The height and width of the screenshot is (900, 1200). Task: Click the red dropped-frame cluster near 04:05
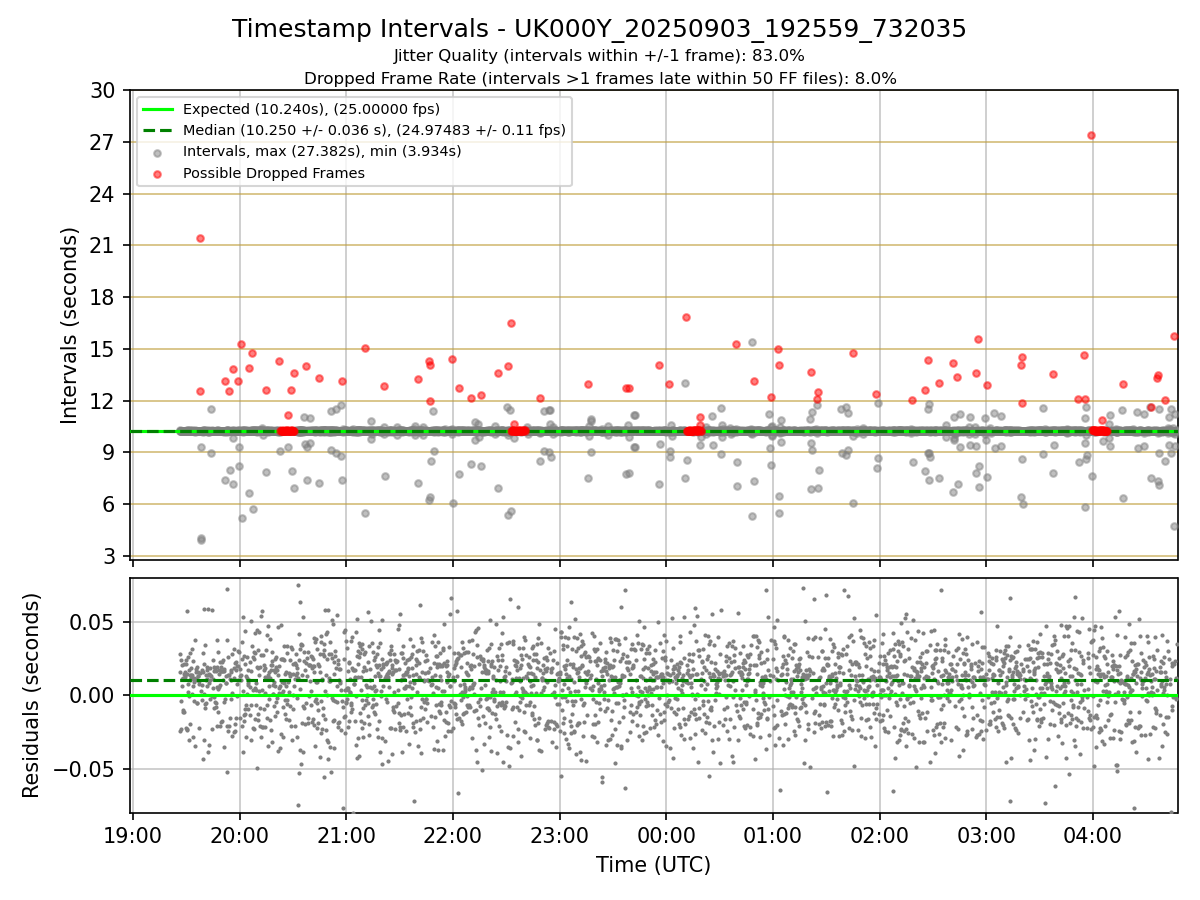click(1099, 431)
